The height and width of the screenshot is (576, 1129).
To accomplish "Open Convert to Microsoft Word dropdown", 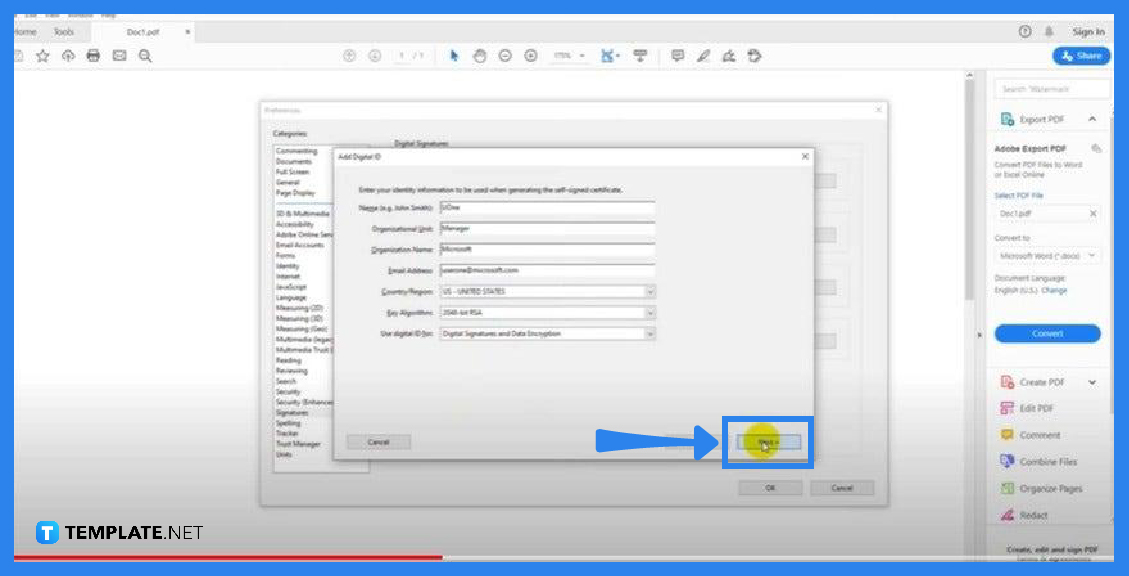I will point(1048,256).
